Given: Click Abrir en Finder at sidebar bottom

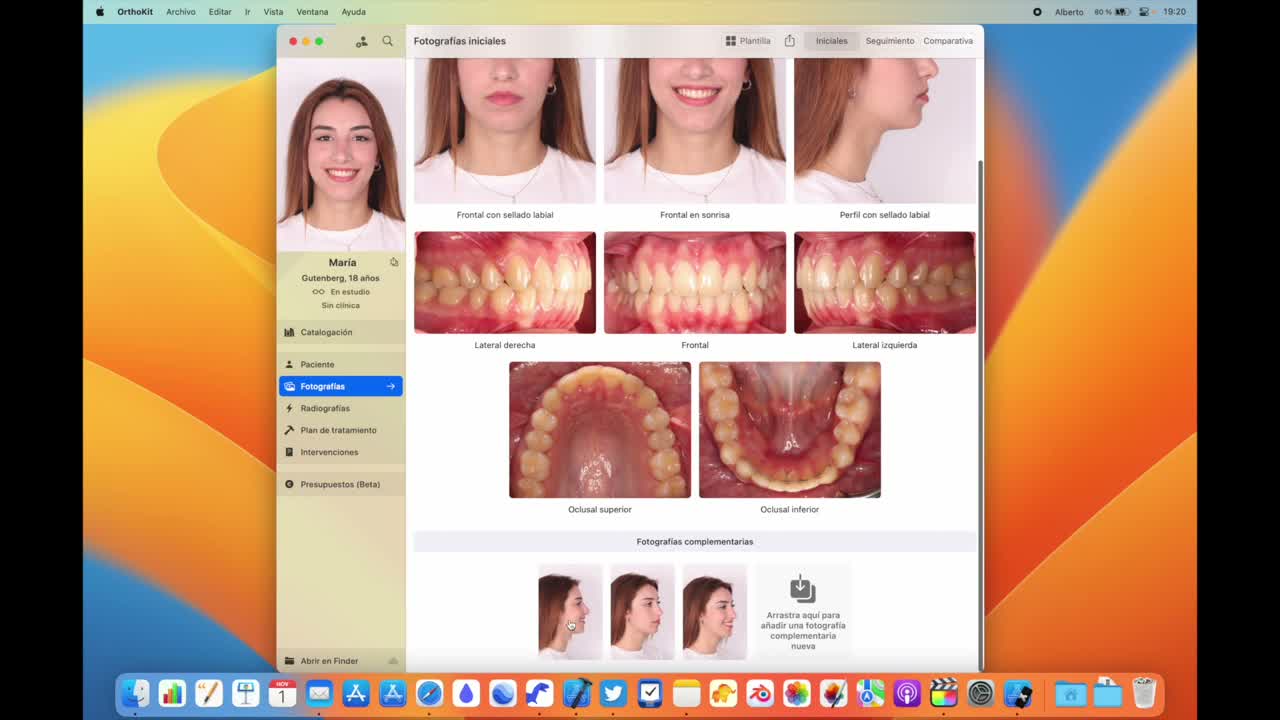Looking at the screenshot, I should point(329,661).
